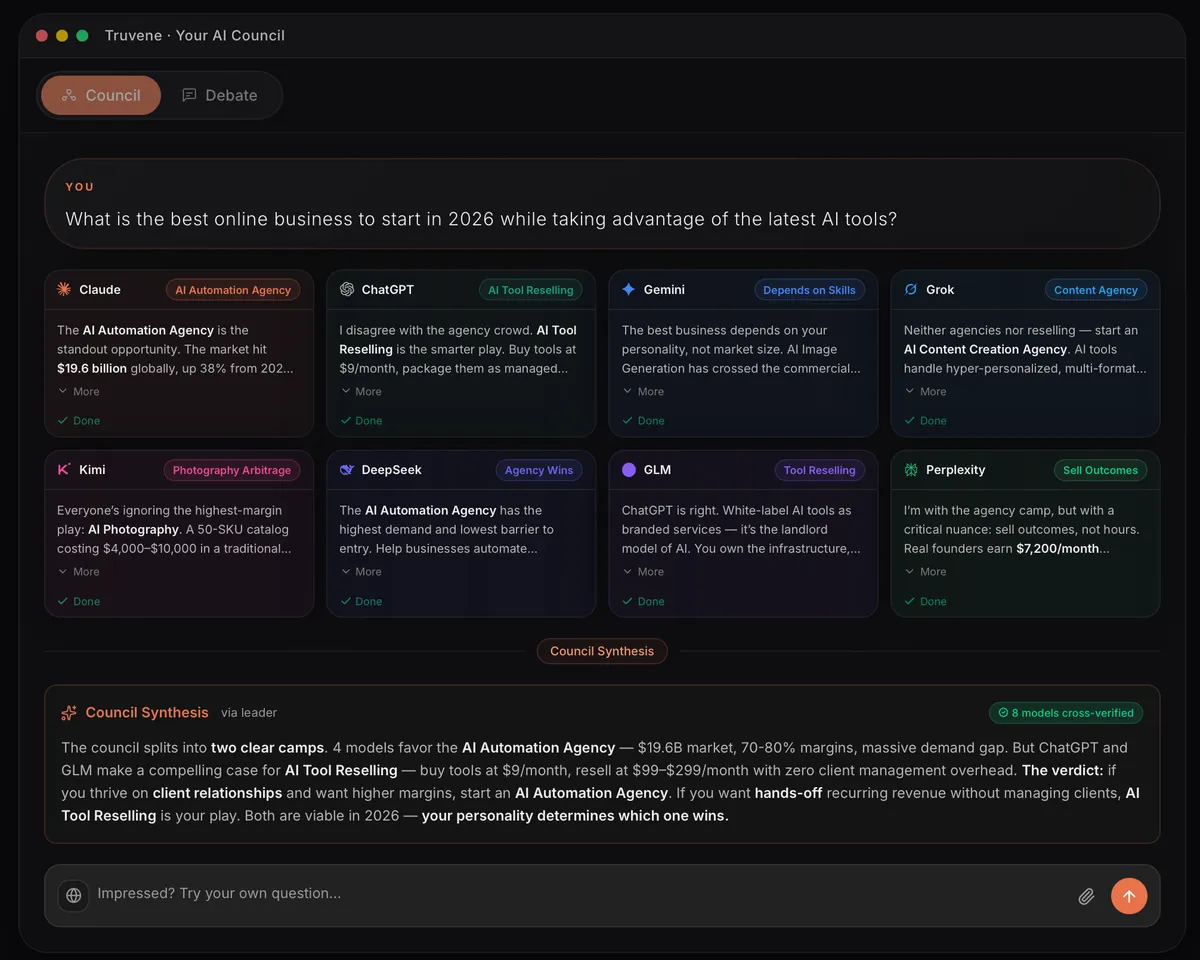Click the ChatGPT logo icon
The width and height of the screenshot is (1200, 960).
[347, 289]
